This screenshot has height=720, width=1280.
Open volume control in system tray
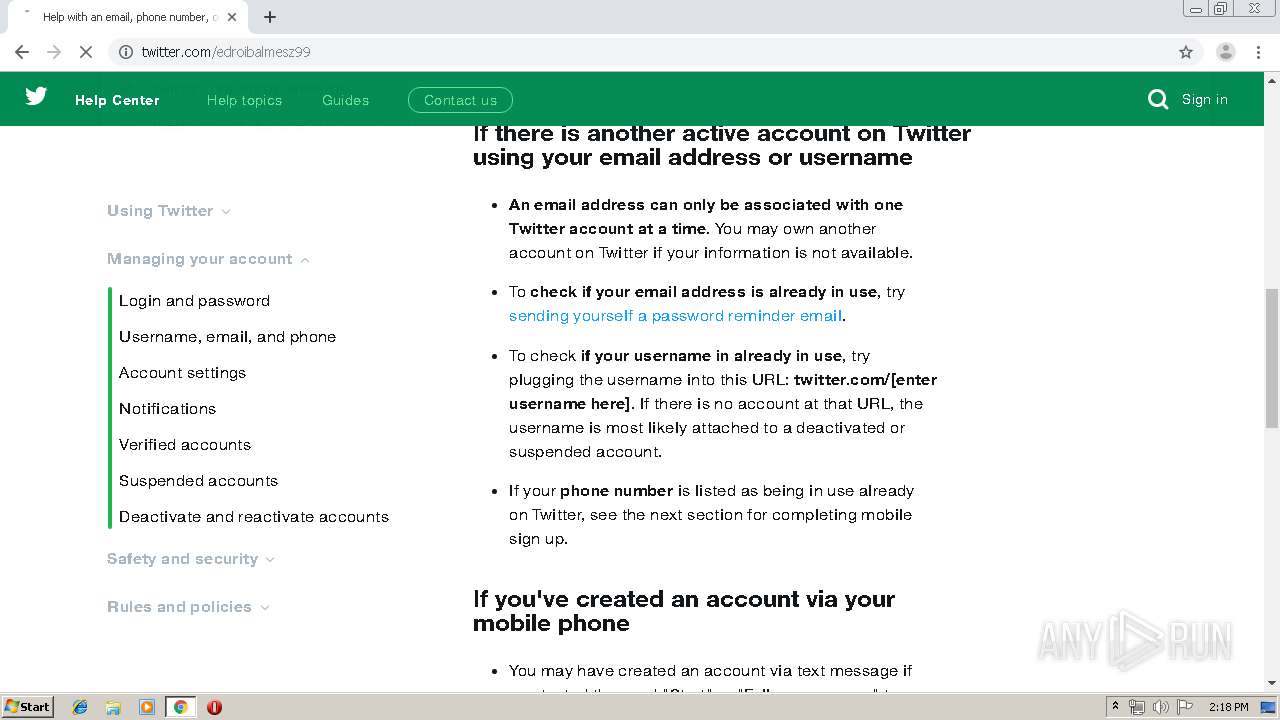[x=1160, y=707]
